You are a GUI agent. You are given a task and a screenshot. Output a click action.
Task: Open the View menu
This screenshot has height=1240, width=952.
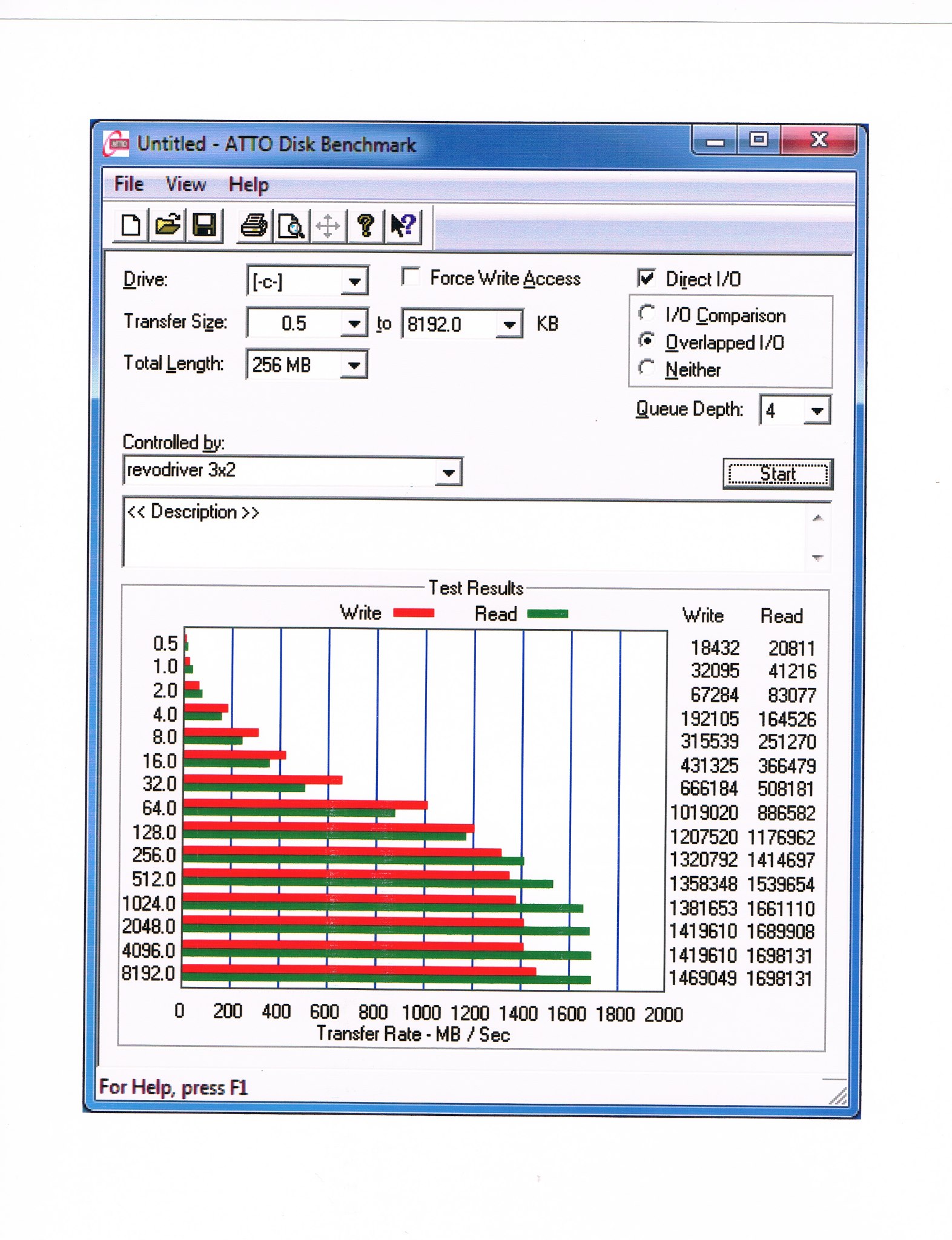pyautogui.click(x=186, y=184)
